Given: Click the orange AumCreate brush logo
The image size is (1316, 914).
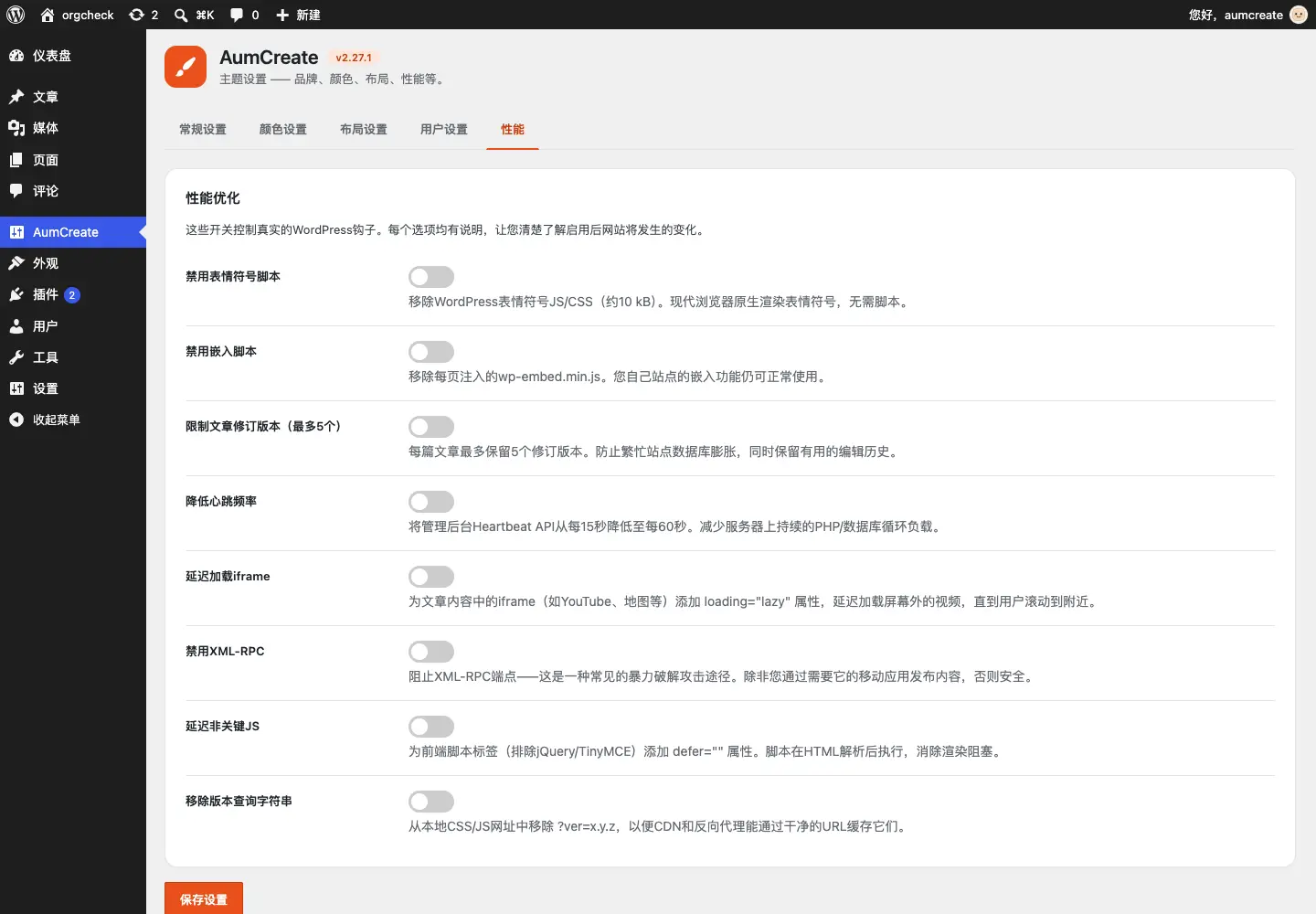Looking at the screenshot, I should click(186, 67).
